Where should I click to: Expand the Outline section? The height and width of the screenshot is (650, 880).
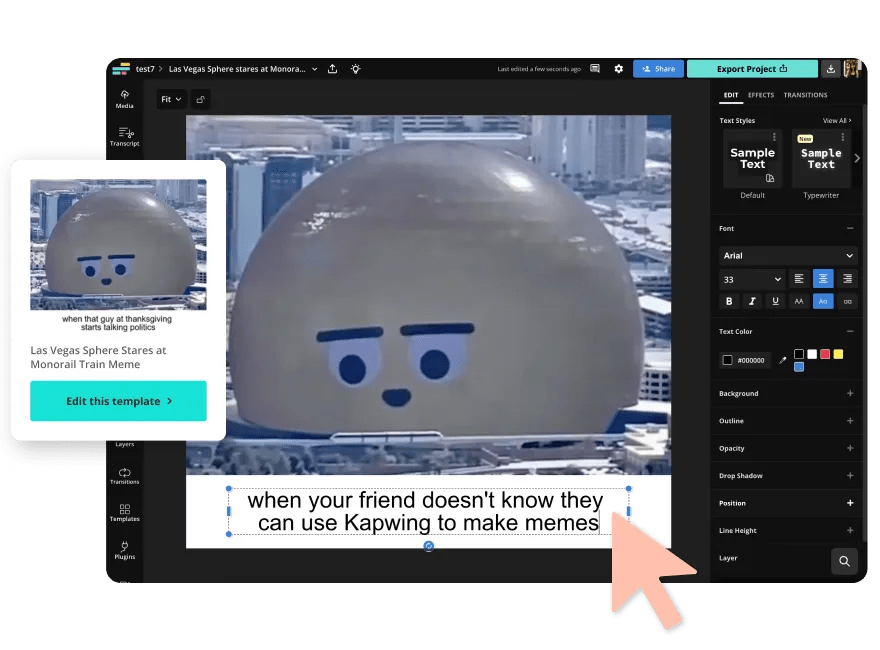(850, 420)
